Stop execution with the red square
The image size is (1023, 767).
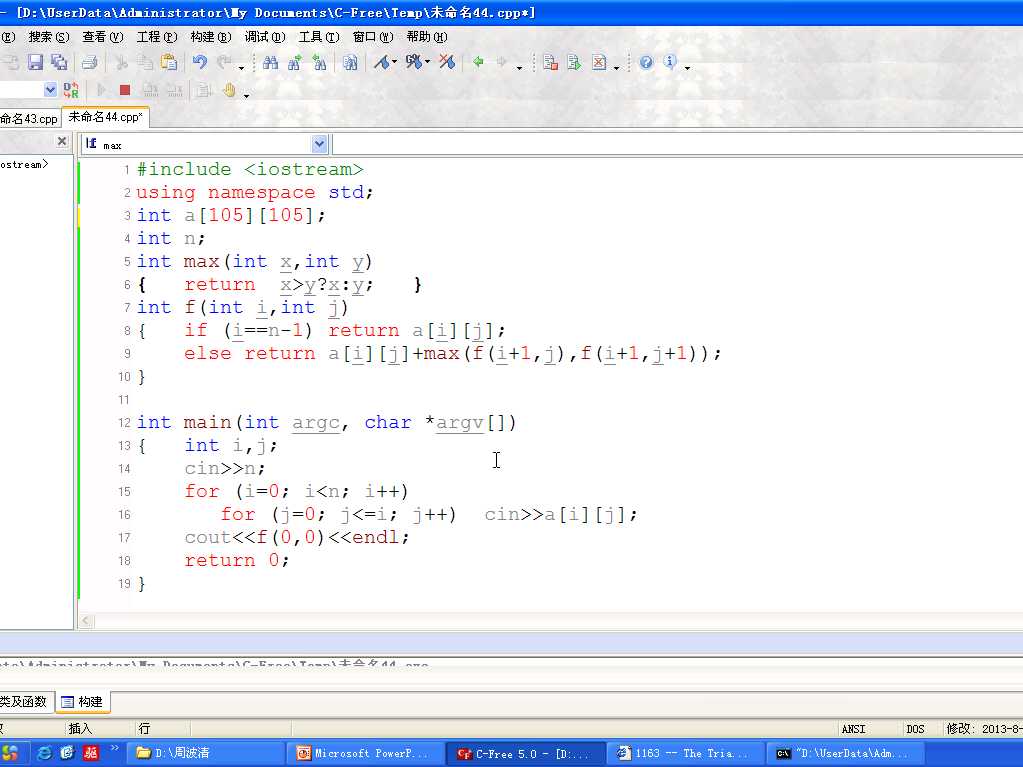pos(125,90)
